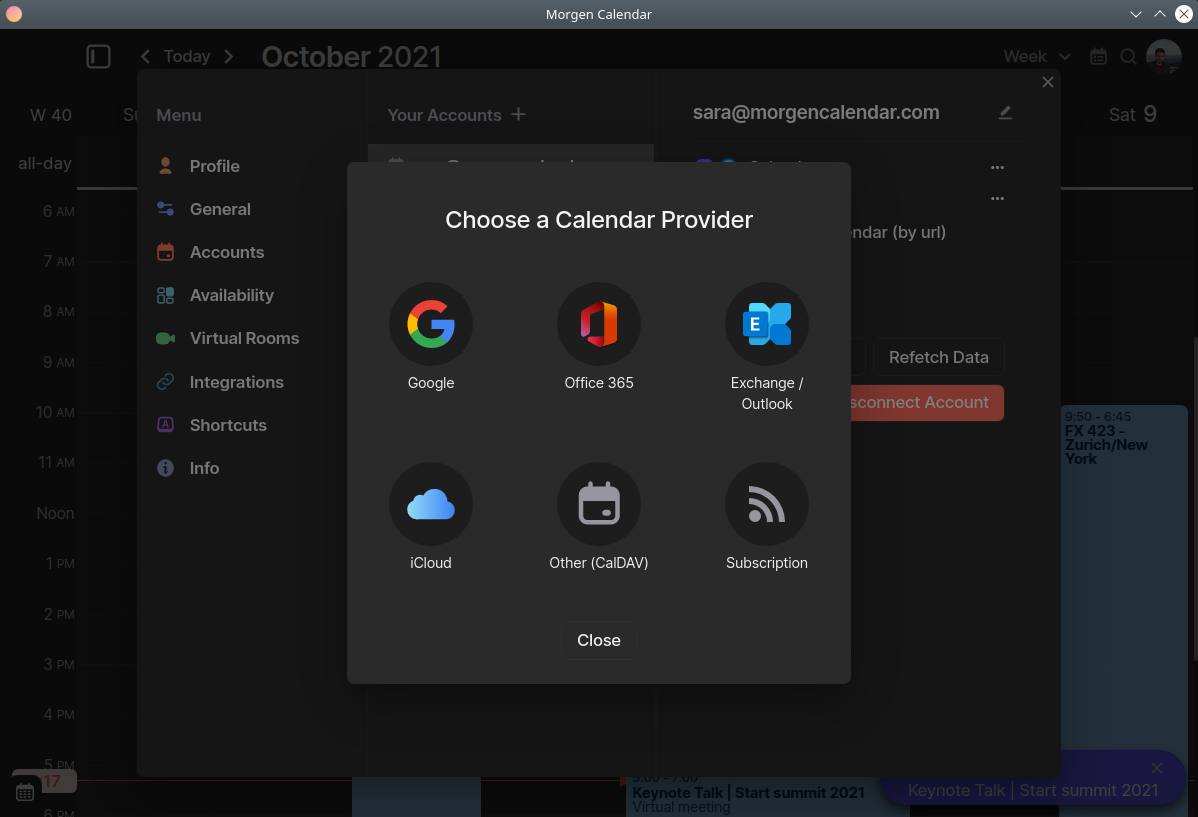Go to Virtual Rooms settings
The width and height of the screenshot is (1198, 817).
pos(244,338)
